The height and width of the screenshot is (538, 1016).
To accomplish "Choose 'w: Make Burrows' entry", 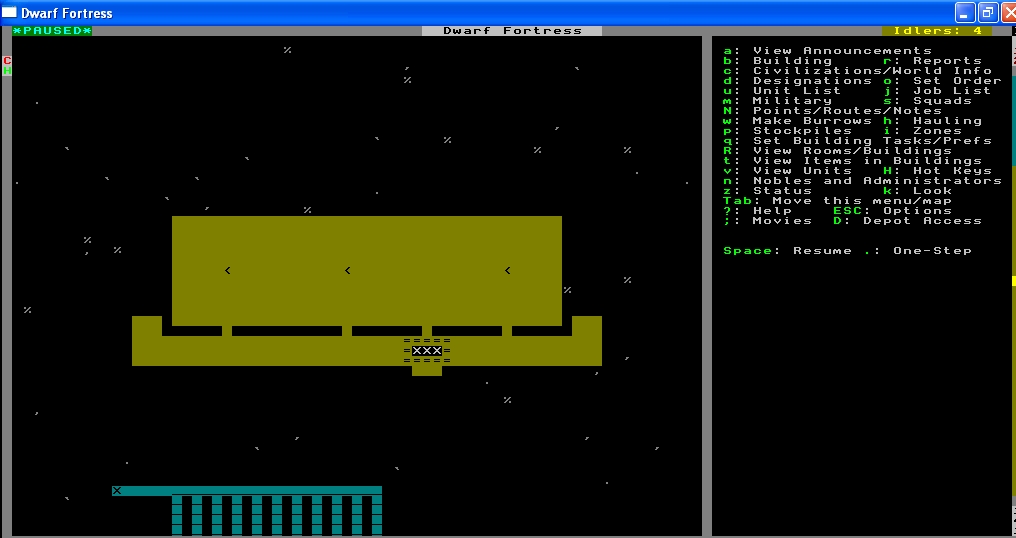I will point(798,121).
